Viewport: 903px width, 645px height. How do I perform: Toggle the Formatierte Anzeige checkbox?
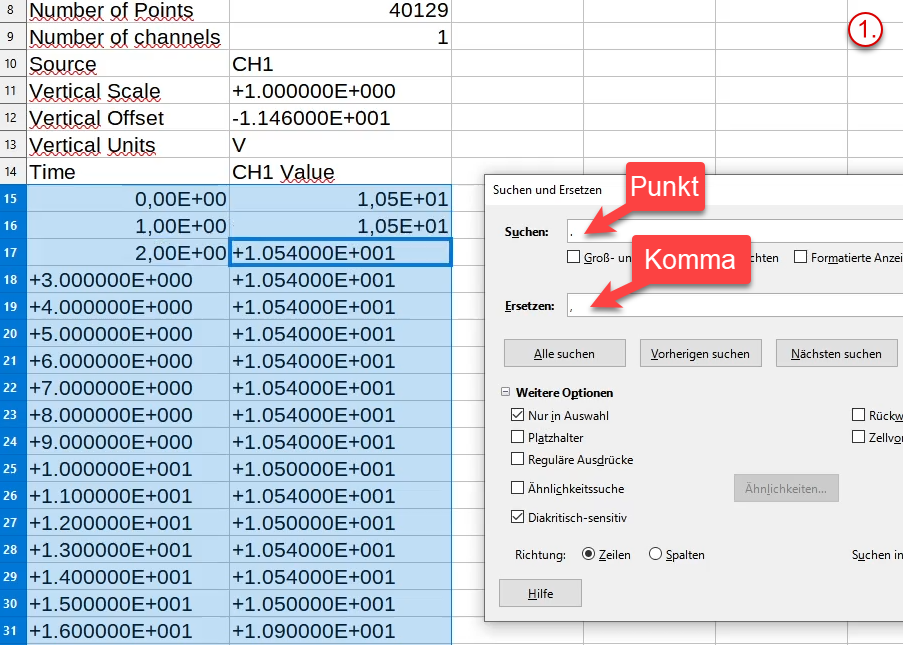800,257
